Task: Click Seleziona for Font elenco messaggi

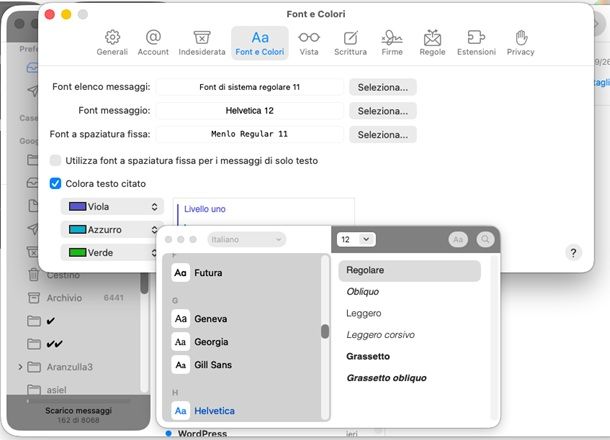Action: pyautogui.click(x=383, y=87)
